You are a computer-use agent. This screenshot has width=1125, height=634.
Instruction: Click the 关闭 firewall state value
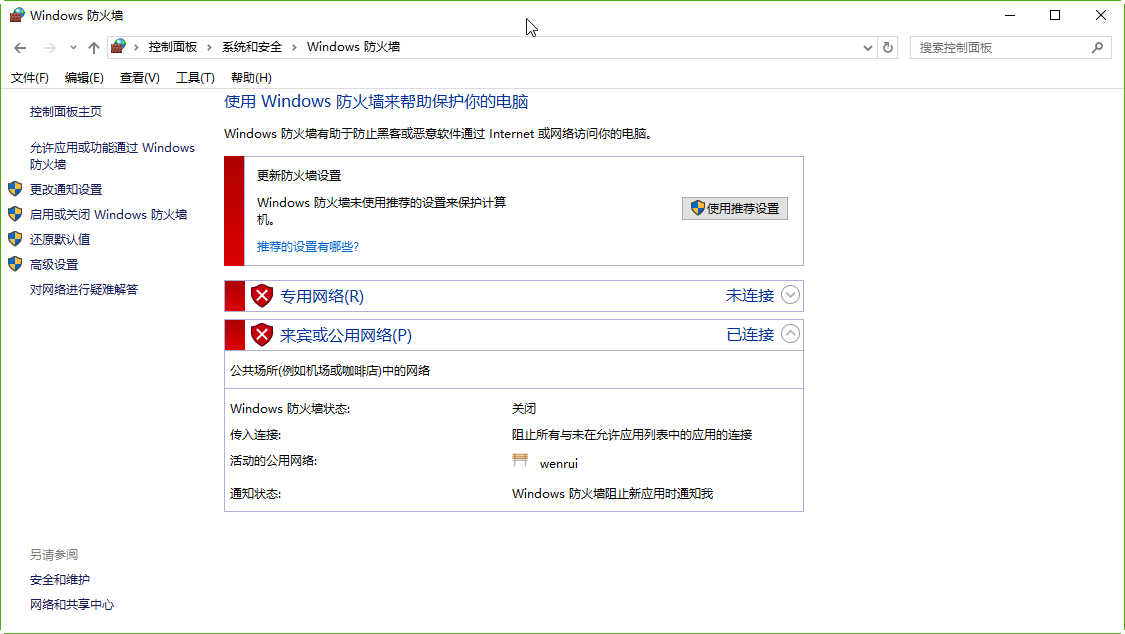click(524, 409)
